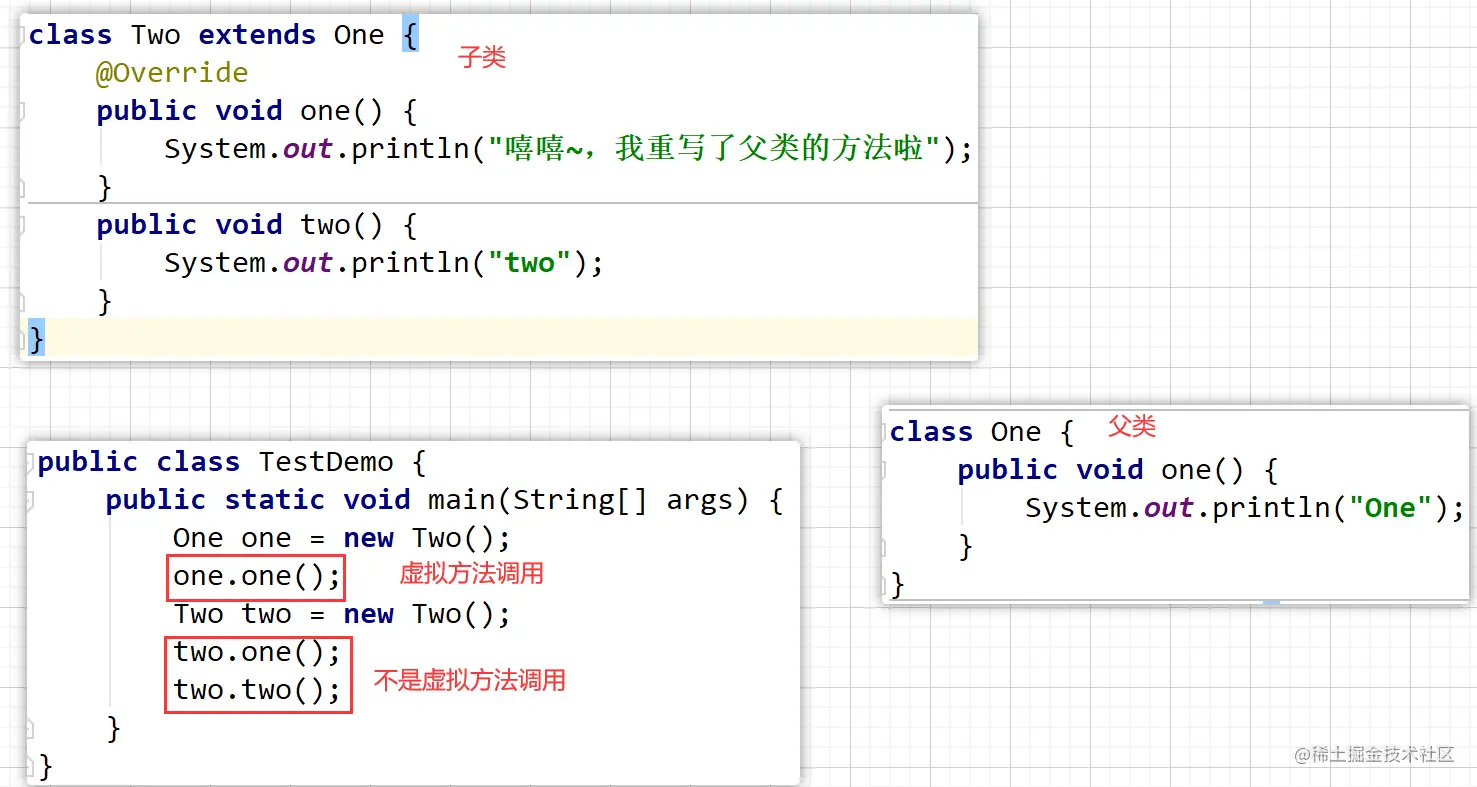The width and height of the screenshot is (1477, 787).
Task: Click the final closing brace of TestDemo class
Action: click(x=45, y=767)
